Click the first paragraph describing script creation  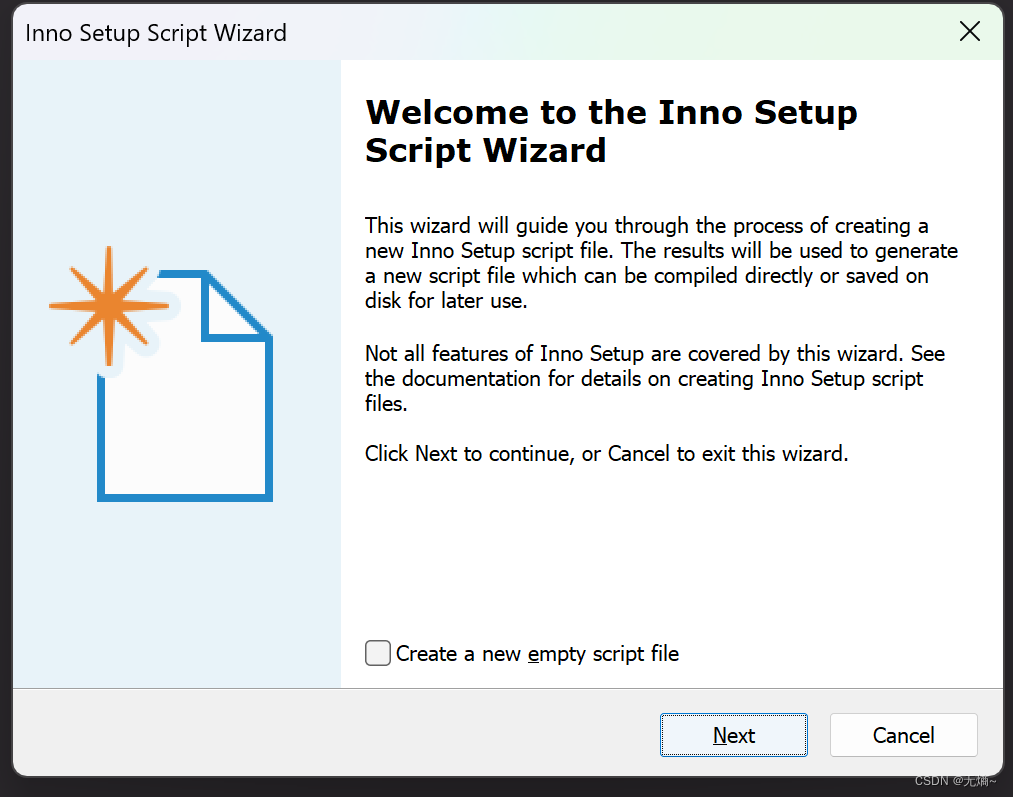(x=660, y=262)
